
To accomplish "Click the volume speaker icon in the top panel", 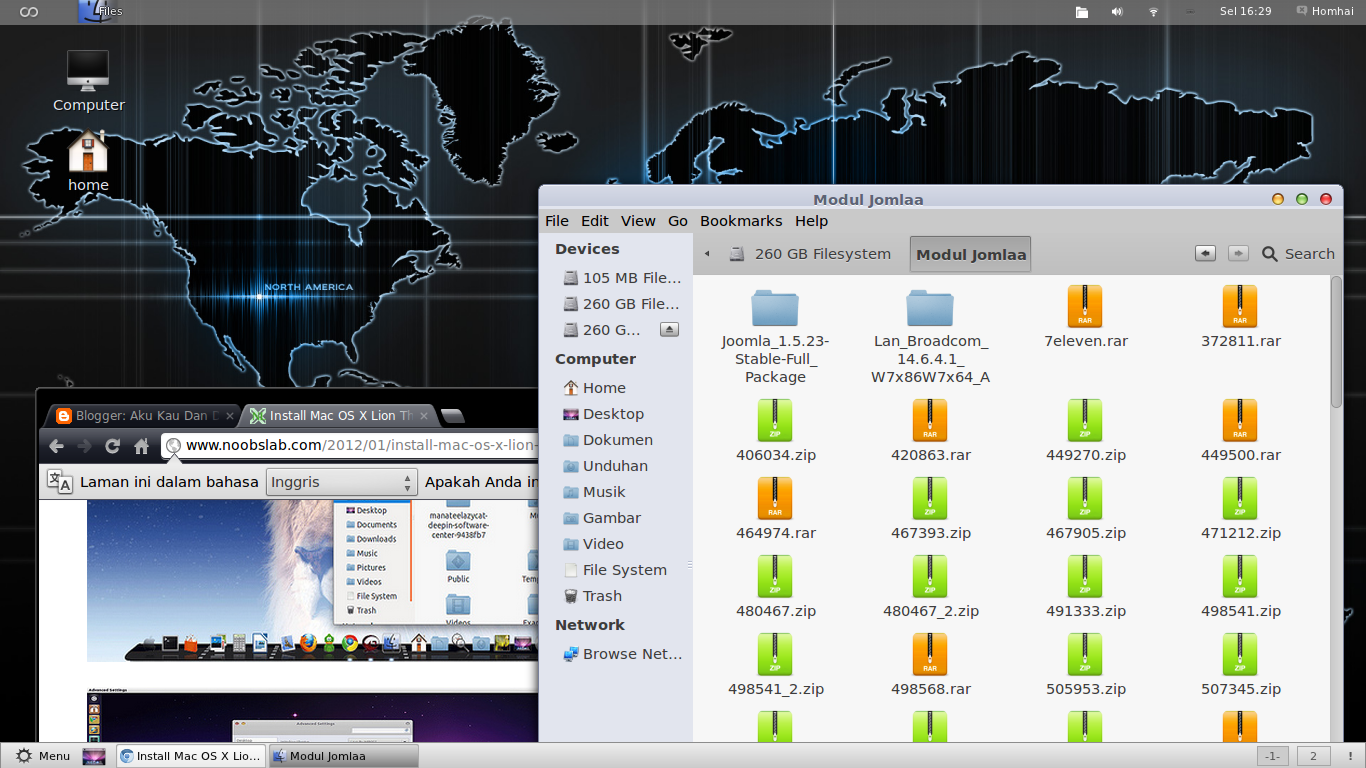I will click(1116, 11).
